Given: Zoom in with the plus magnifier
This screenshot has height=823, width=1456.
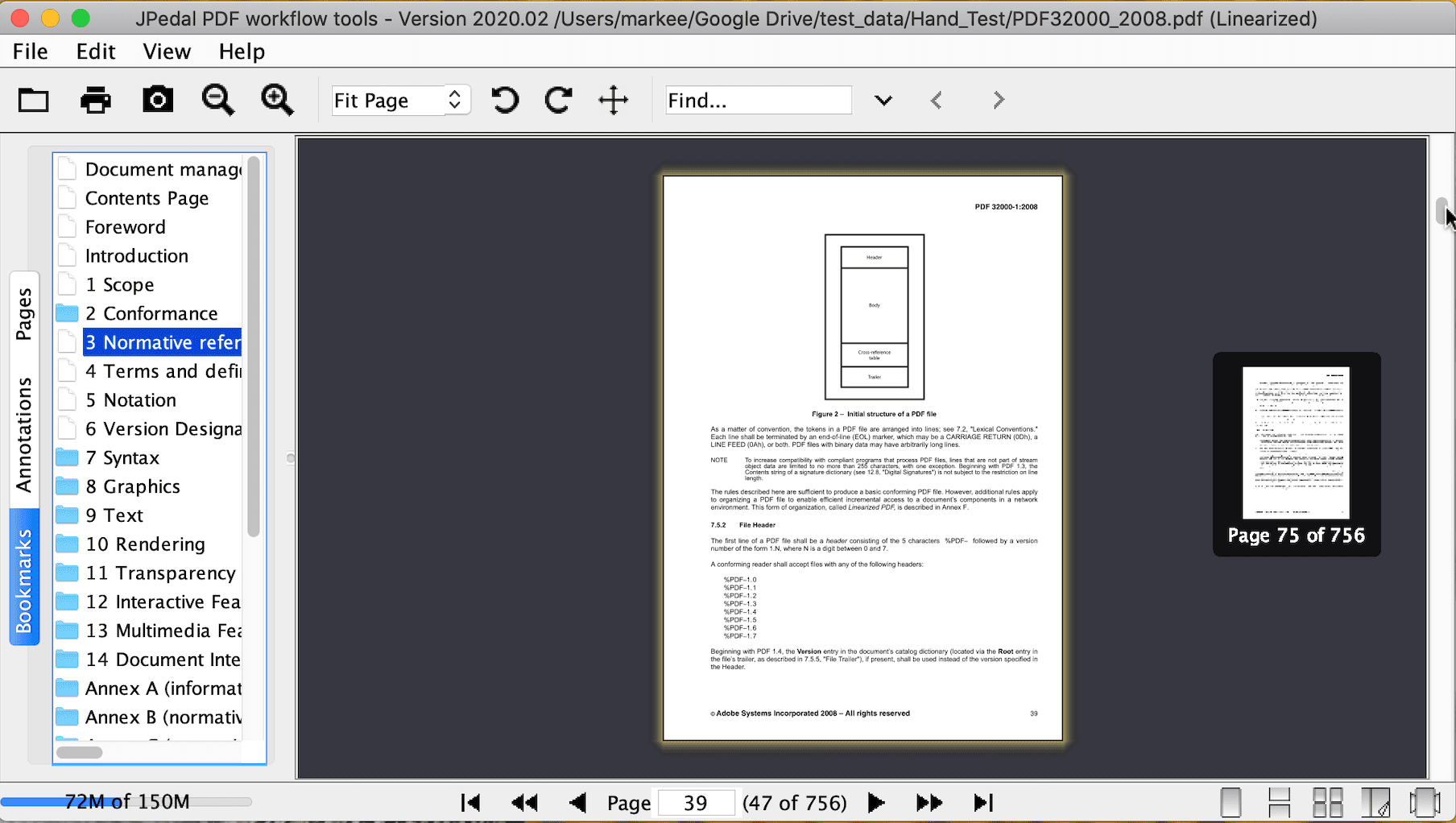Looking at the screenshot, I should click(278, 100).
